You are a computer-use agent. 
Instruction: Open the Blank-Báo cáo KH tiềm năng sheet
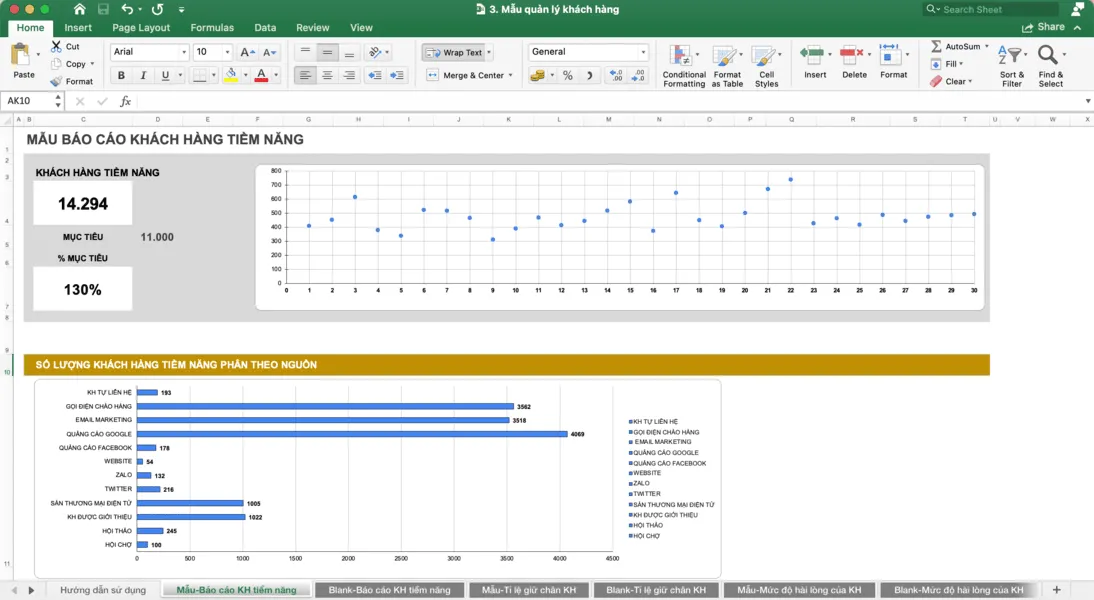389,590
